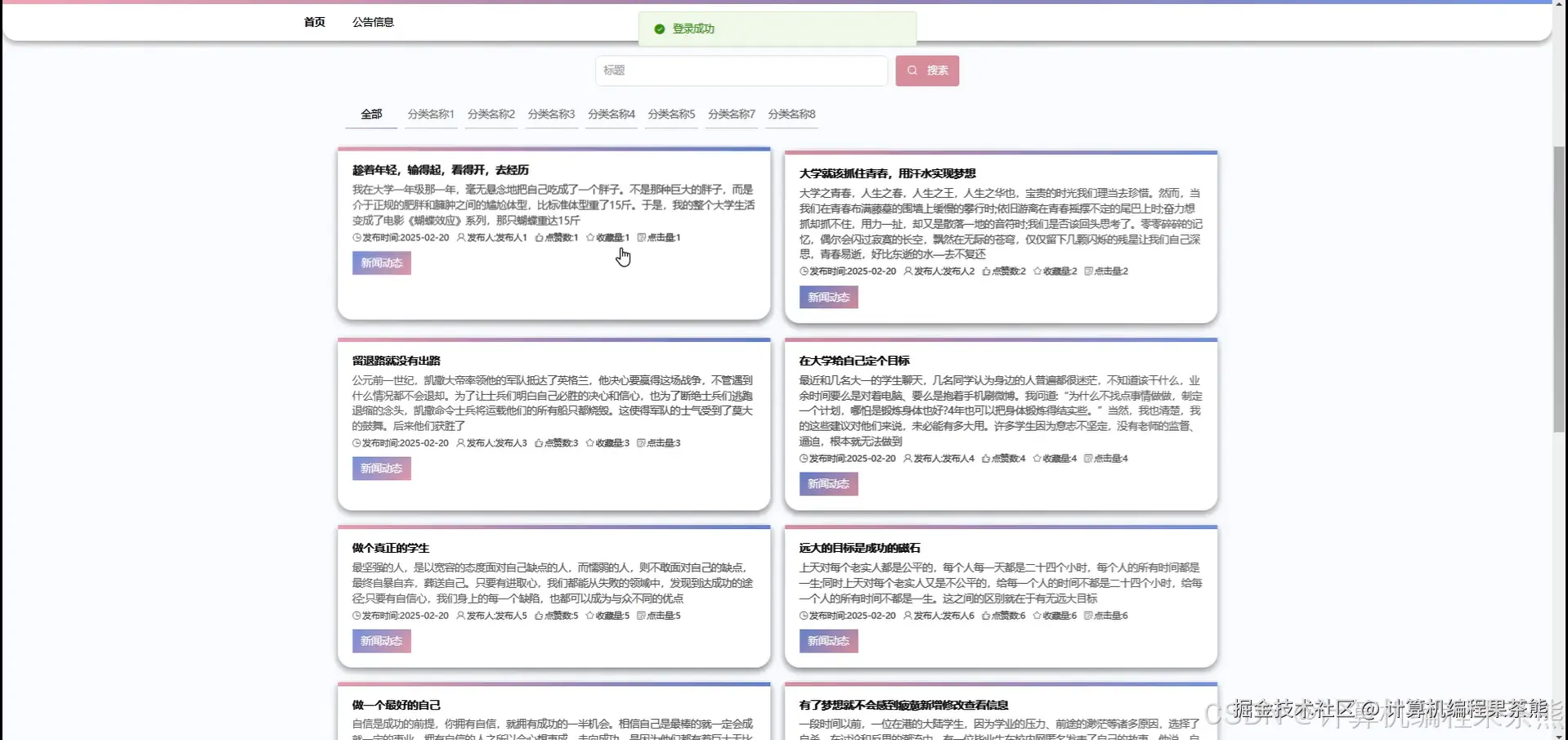The width and height of the screenshot is (1568, 740).
Task: Click the person icon next to 发布人1
Action: pos(459,237)
